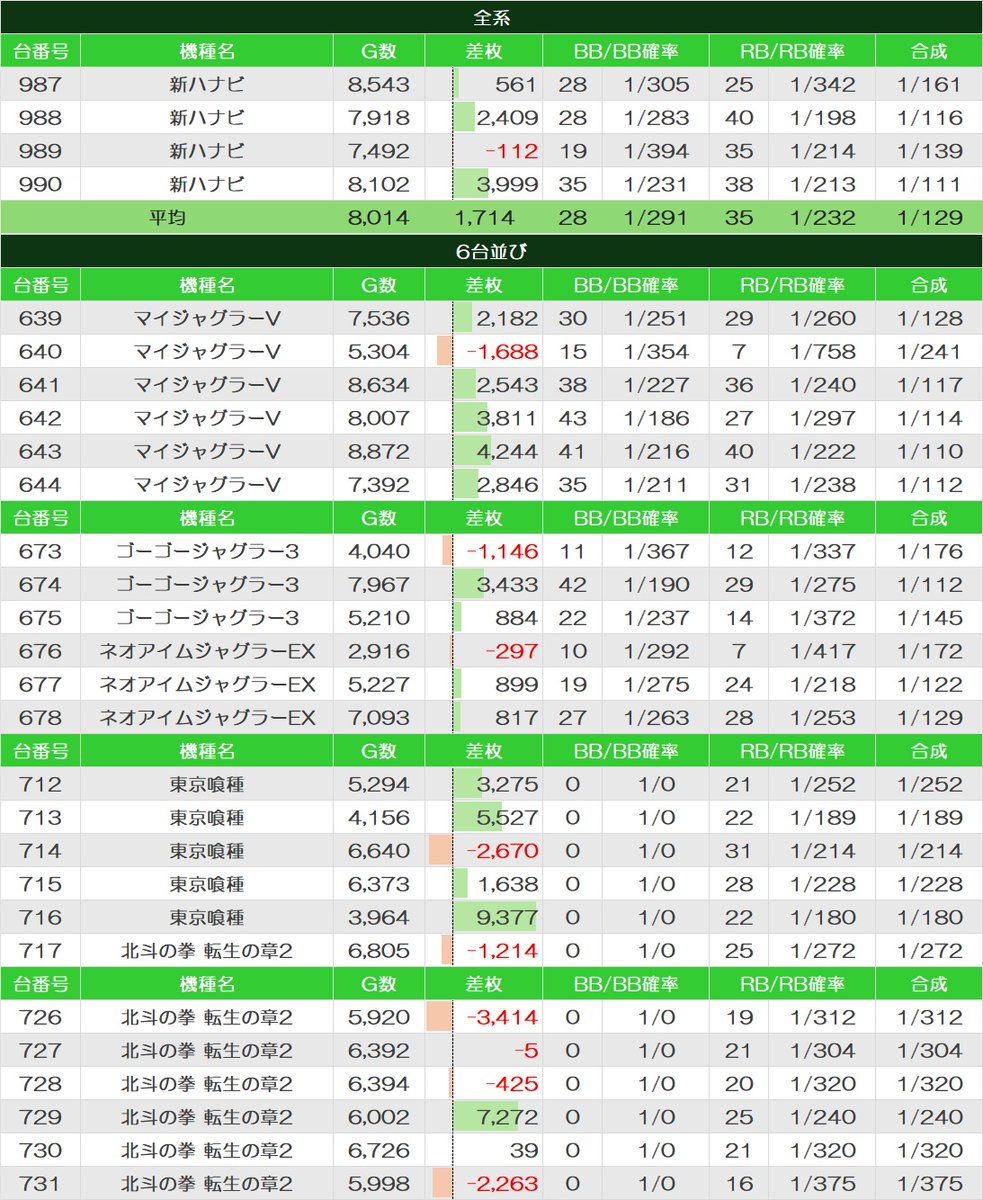Click the red -3,414 差枚 value
The image size is (983, 1200).
[x=501, y=1018]
